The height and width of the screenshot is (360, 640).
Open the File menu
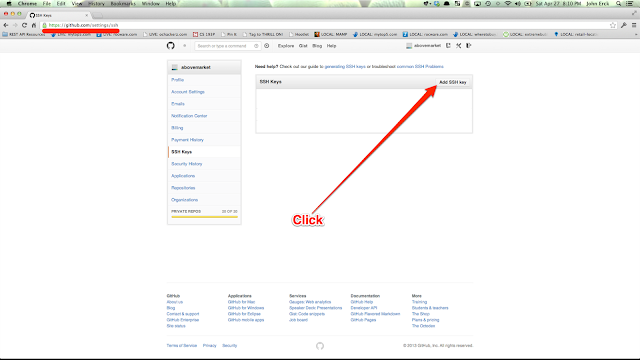pyautogui.click(x=47, y=3)
